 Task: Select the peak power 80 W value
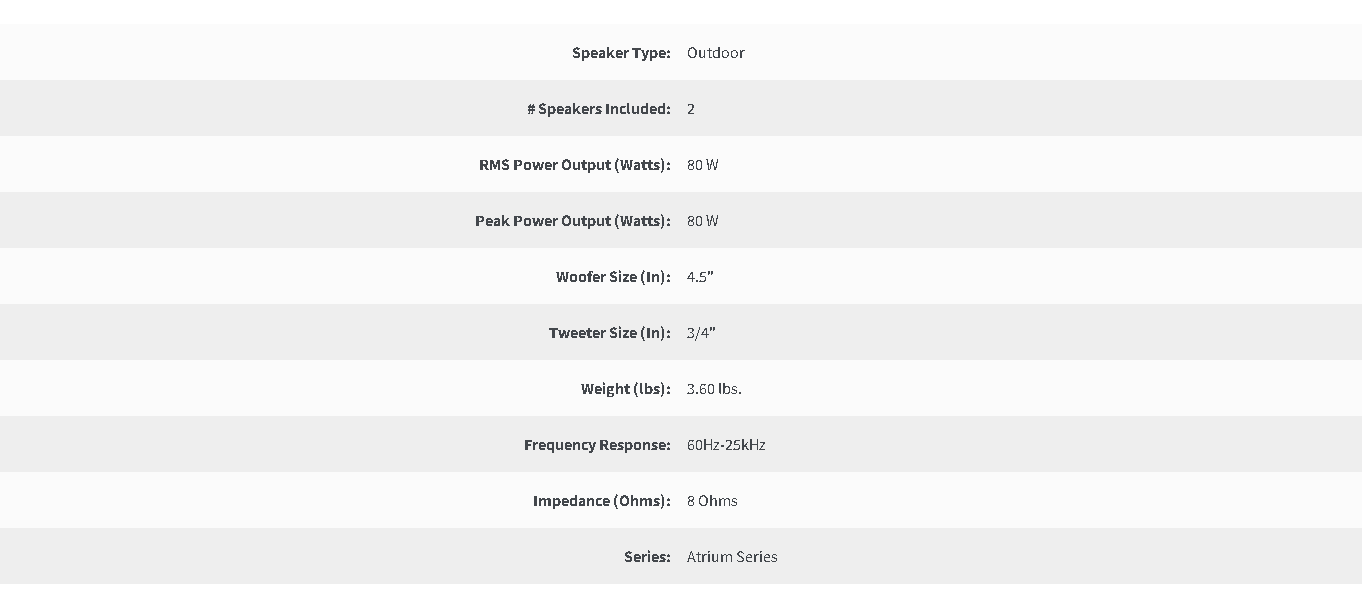(x=703, y=221)
